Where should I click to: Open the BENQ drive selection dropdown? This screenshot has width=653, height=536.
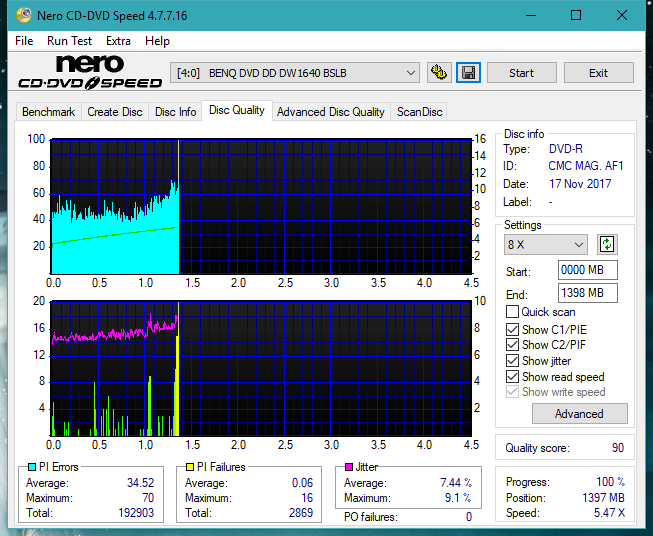coord(295,73)
